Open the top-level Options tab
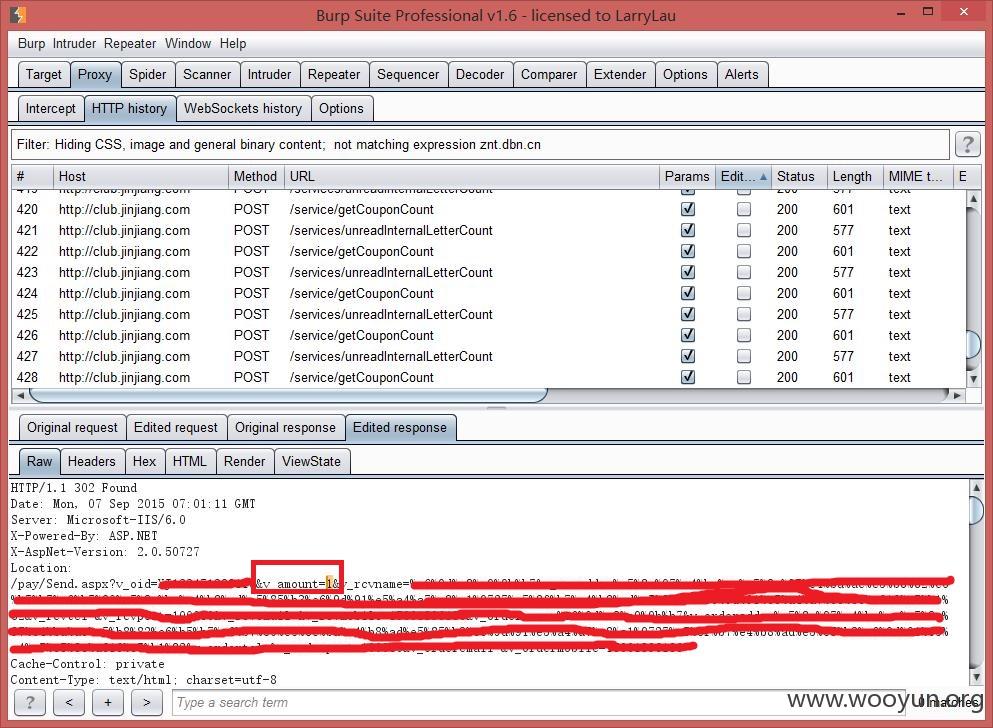This screenshot has height=728, width=993. click(685, 75)
